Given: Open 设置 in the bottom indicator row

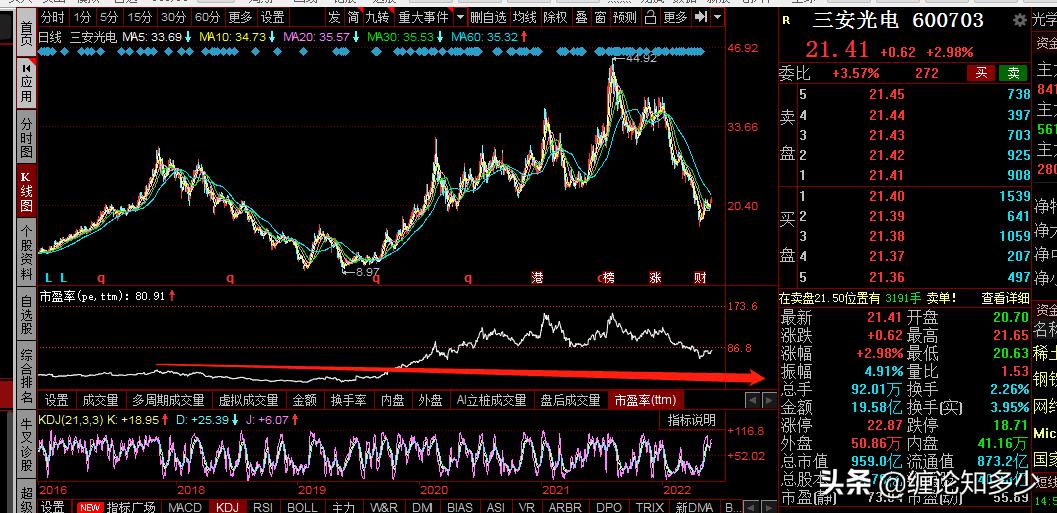Looking at the screenshot, I should click(53, 507).
